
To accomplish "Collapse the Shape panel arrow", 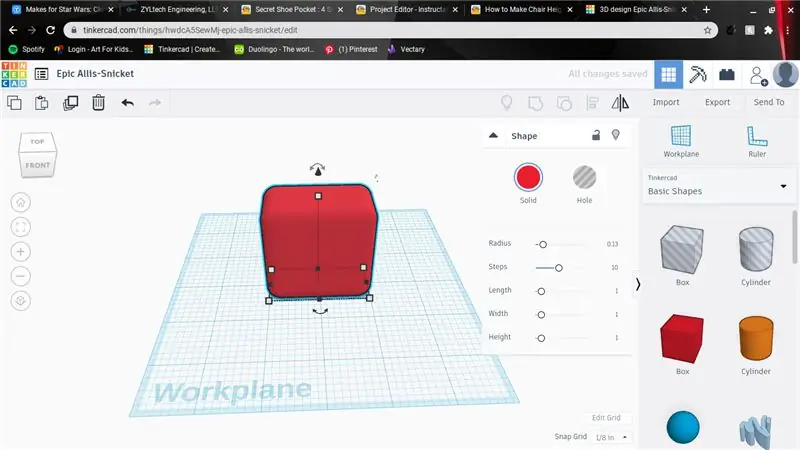I will click(493, 135).
